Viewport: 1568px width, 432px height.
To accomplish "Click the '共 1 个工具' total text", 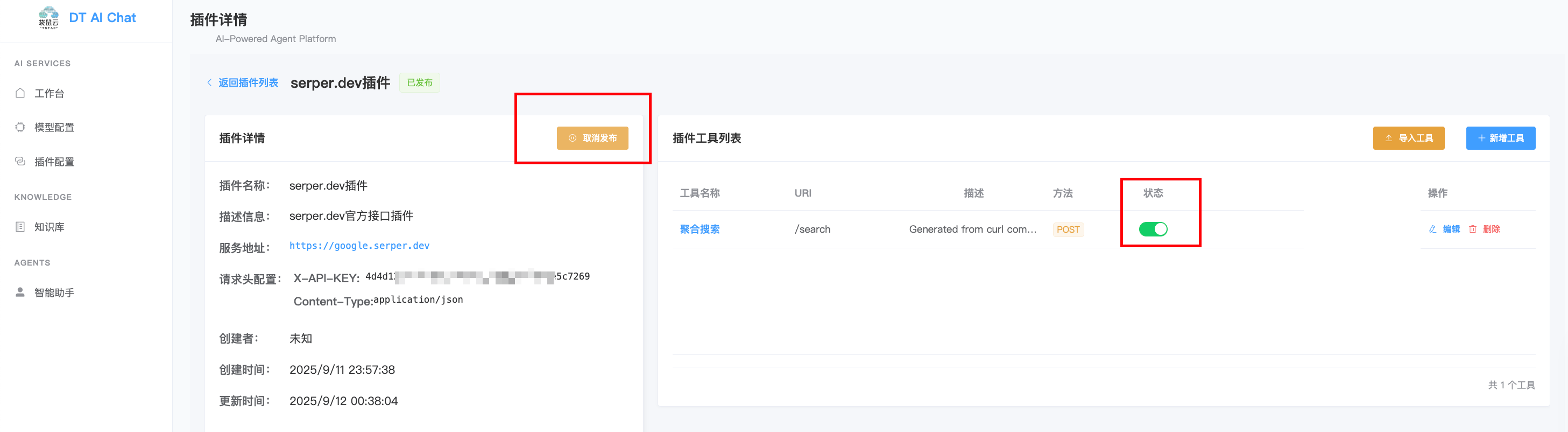I will click(1512, 385).
